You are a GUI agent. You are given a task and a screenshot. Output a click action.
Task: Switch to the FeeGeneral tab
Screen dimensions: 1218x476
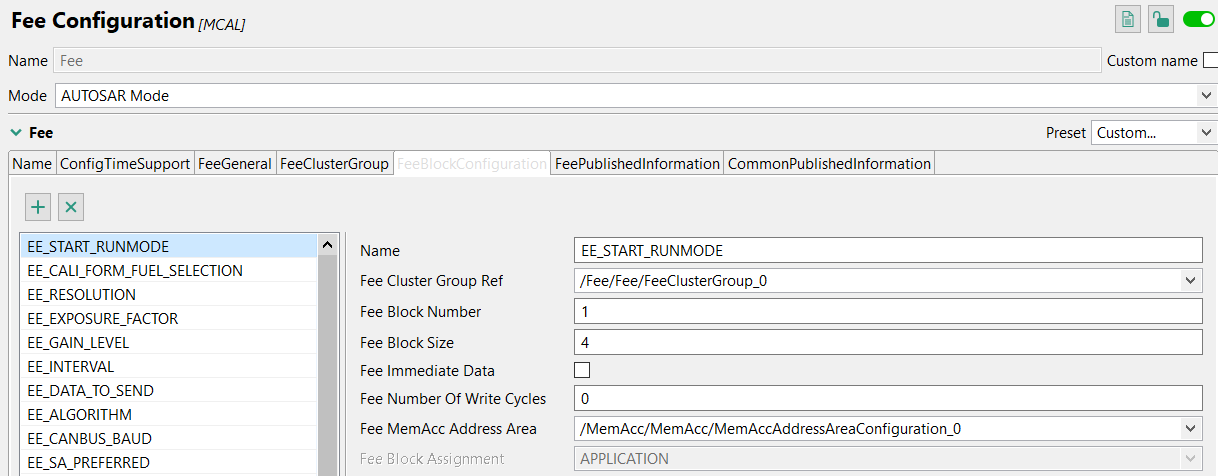coord(235,163)
